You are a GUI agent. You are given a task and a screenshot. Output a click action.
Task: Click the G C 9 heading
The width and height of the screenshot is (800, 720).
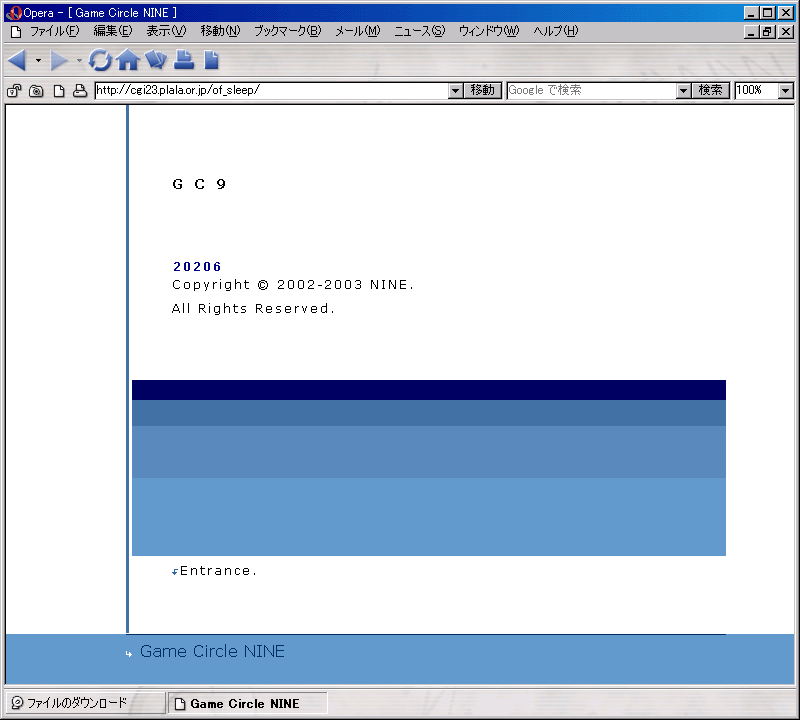tap(199, 184)
